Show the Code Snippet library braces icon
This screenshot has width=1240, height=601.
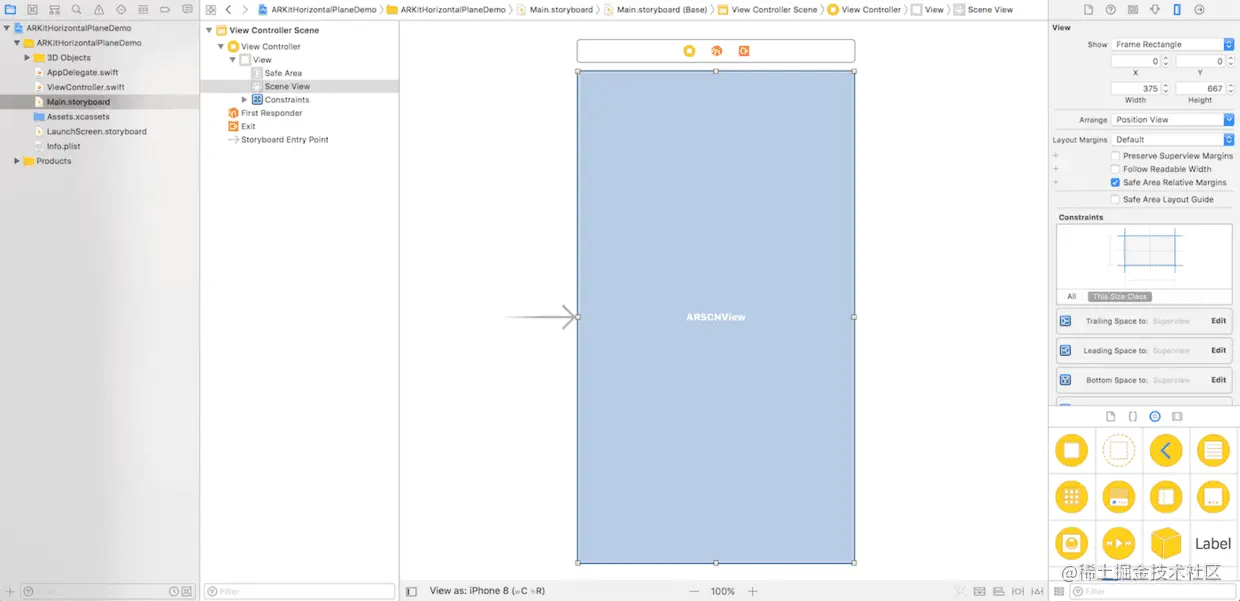(1132, 416)
